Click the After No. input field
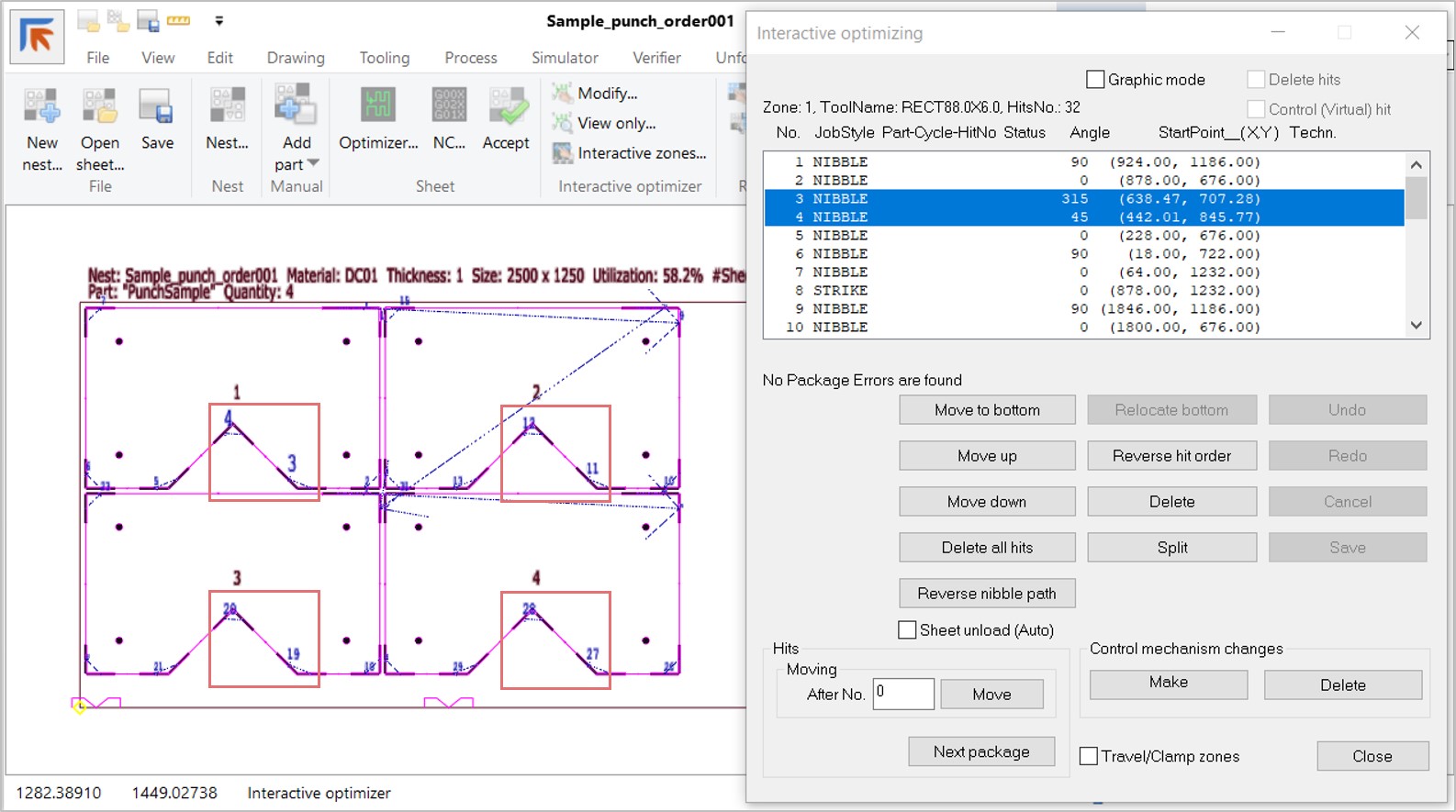Image resolution: width=1456 pixels, height=812 pixels. pyautogui.click(x=903, y=694)
